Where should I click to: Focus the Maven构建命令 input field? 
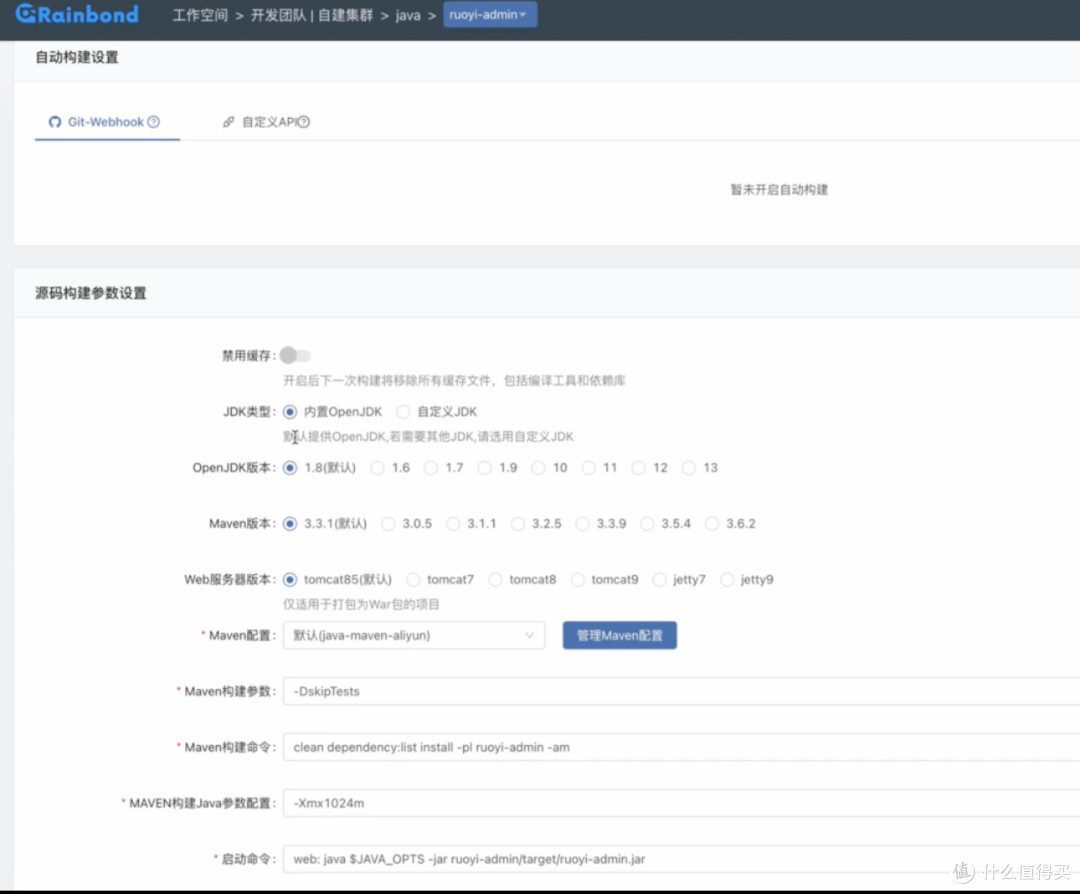click(x=681, y=747)
